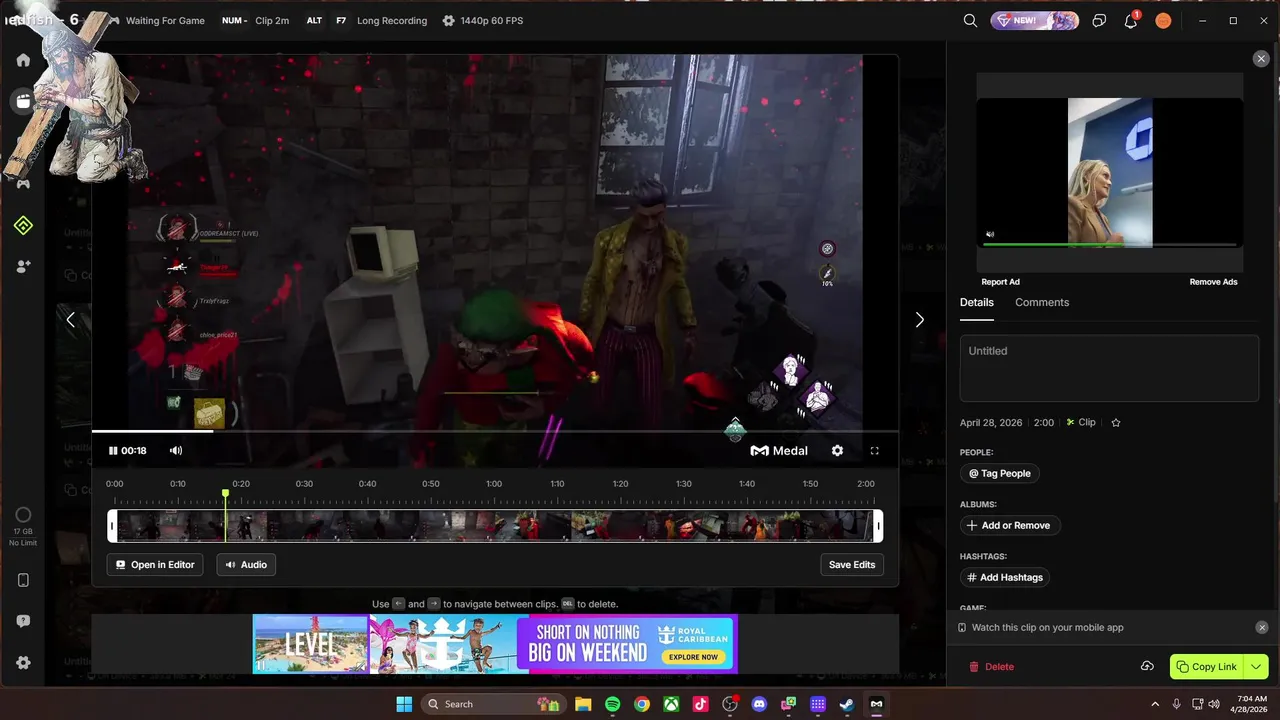This screenshot has height=720, width=1280.
Task: Click Add Hashtags button
Action: (x=1005, y=578)
